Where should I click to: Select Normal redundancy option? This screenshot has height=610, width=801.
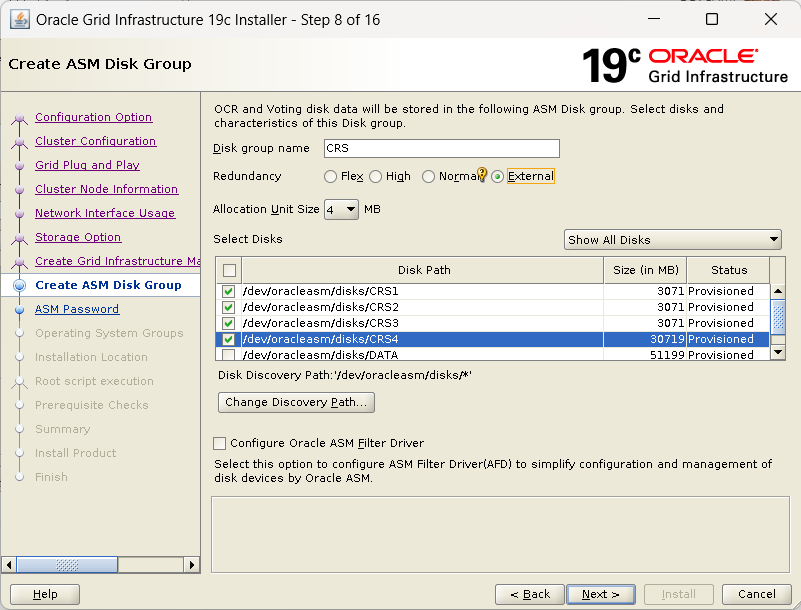click(429, 177)
